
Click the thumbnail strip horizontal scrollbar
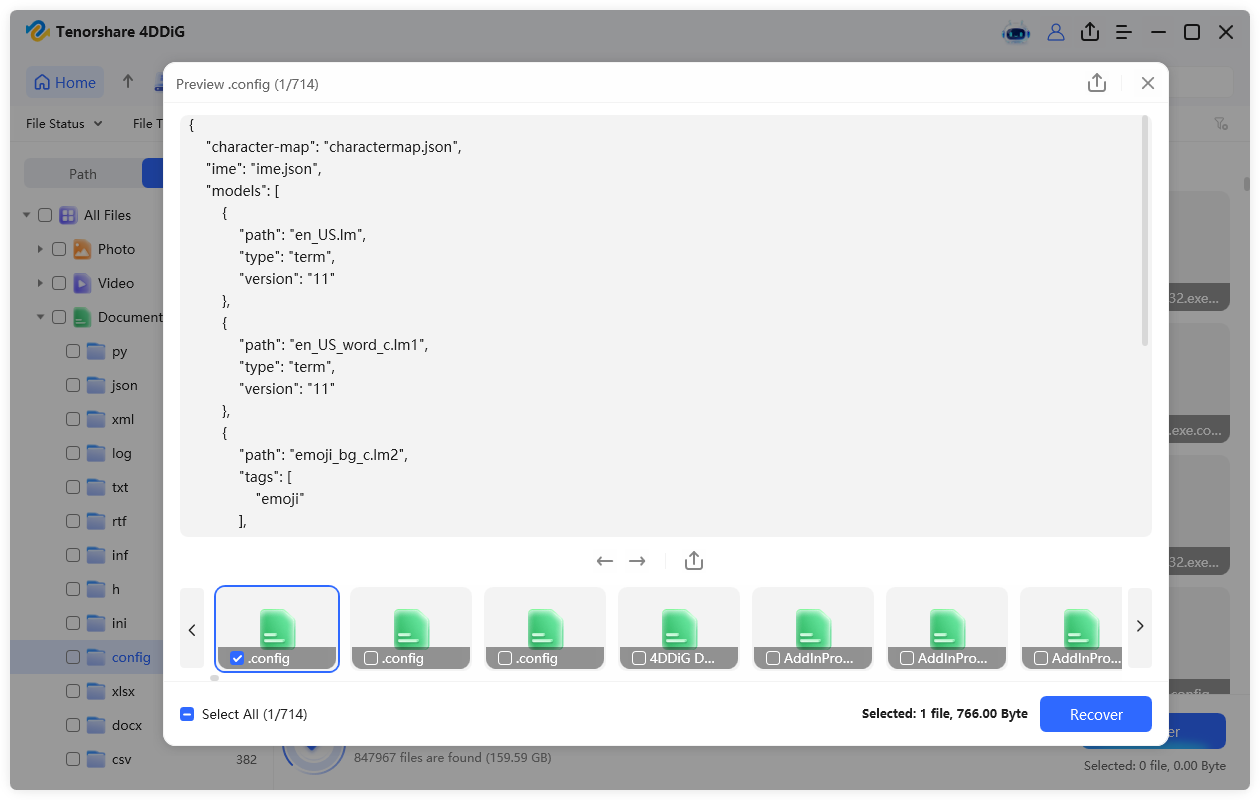coord(214,678)
